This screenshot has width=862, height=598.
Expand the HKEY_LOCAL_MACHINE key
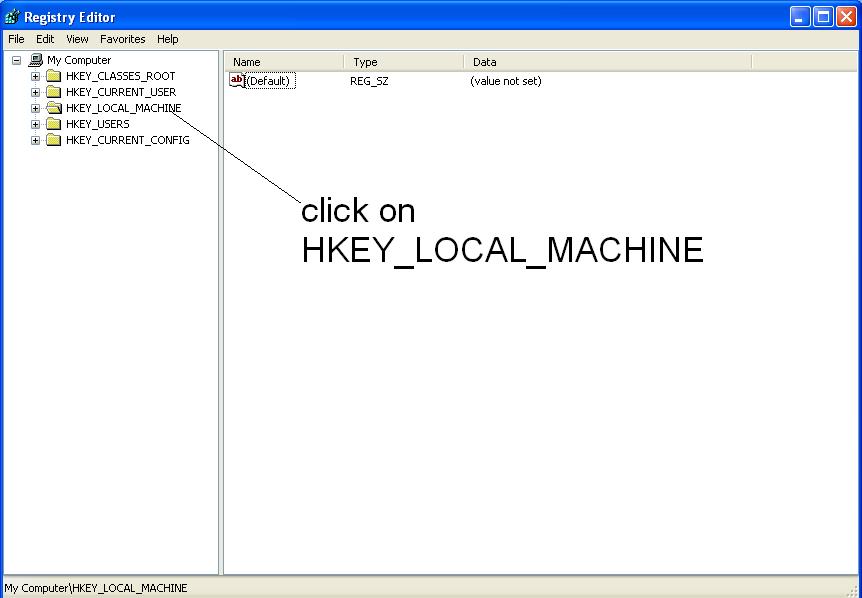(x=35, y=108)
